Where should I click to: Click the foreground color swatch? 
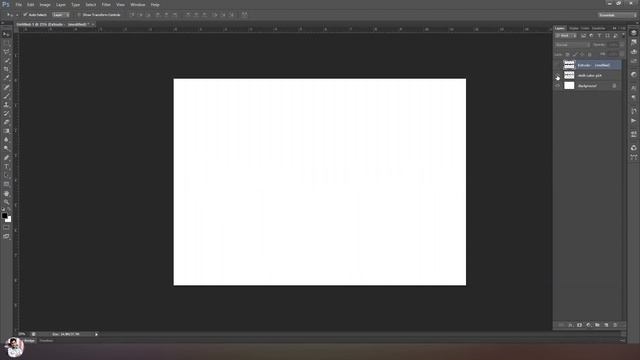pyautogui.click(x=4, y=216)
